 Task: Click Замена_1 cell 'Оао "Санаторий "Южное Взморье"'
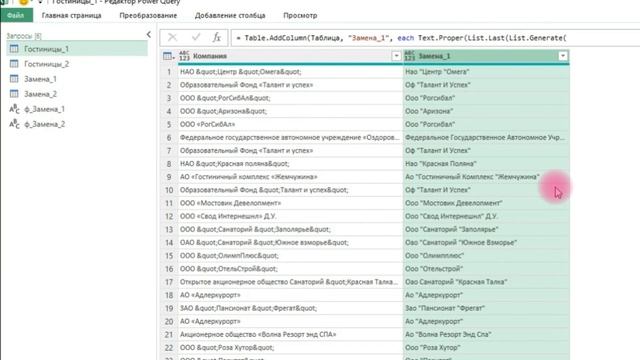486,242
